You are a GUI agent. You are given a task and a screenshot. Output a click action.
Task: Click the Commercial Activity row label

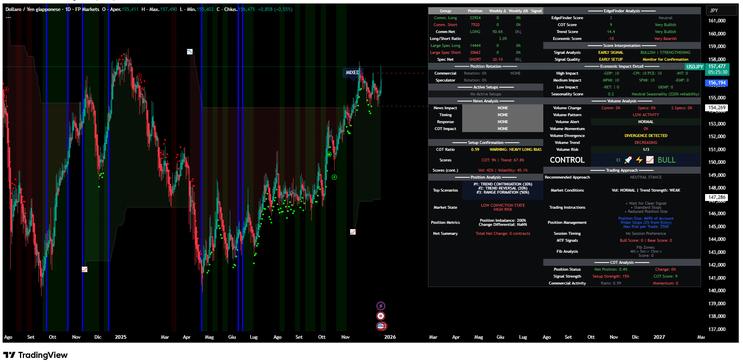coord(567,283)
